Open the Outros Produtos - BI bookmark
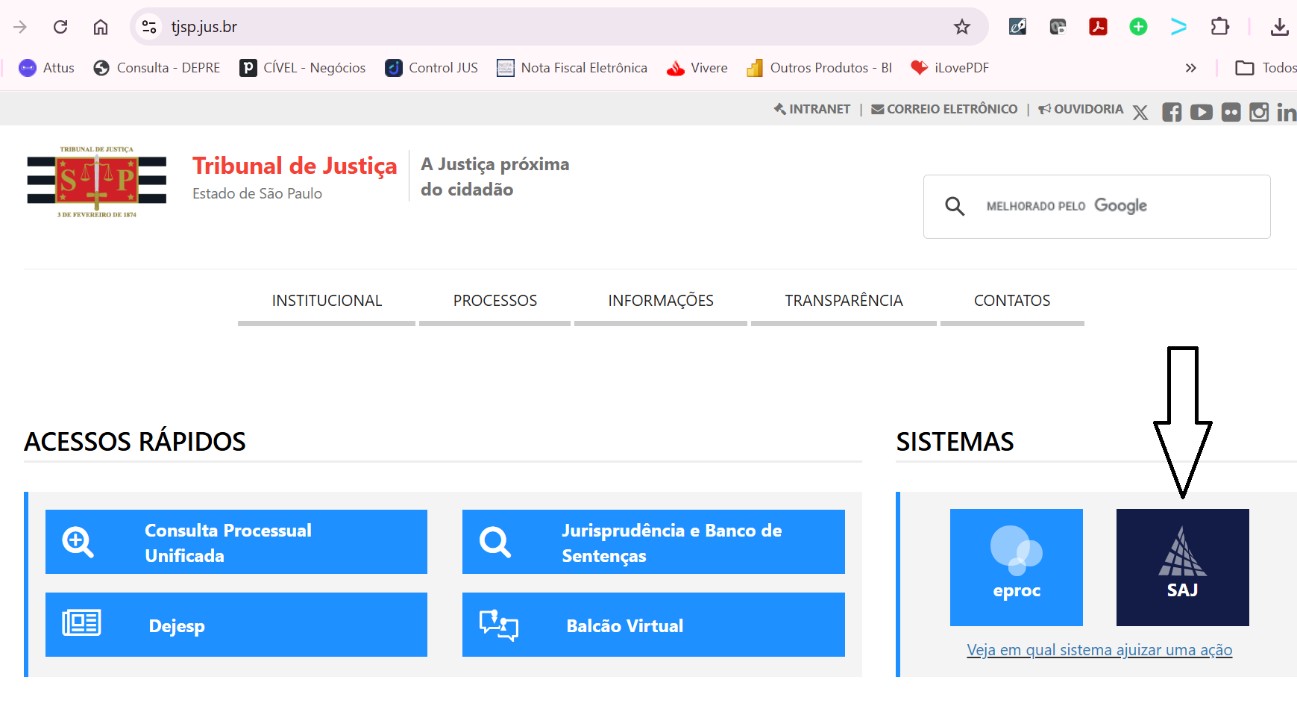This screenshot has width=1297, height=703. click(819, 68)
